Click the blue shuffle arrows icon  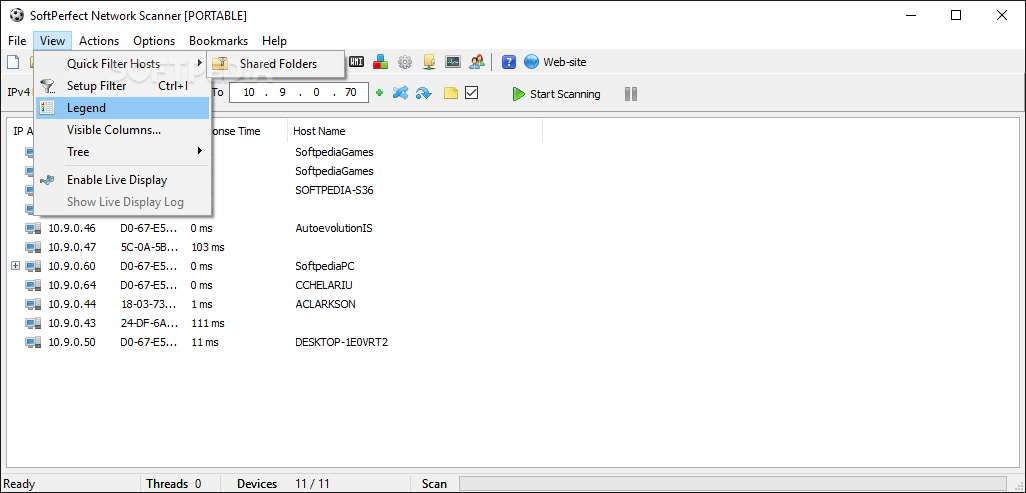400,93
